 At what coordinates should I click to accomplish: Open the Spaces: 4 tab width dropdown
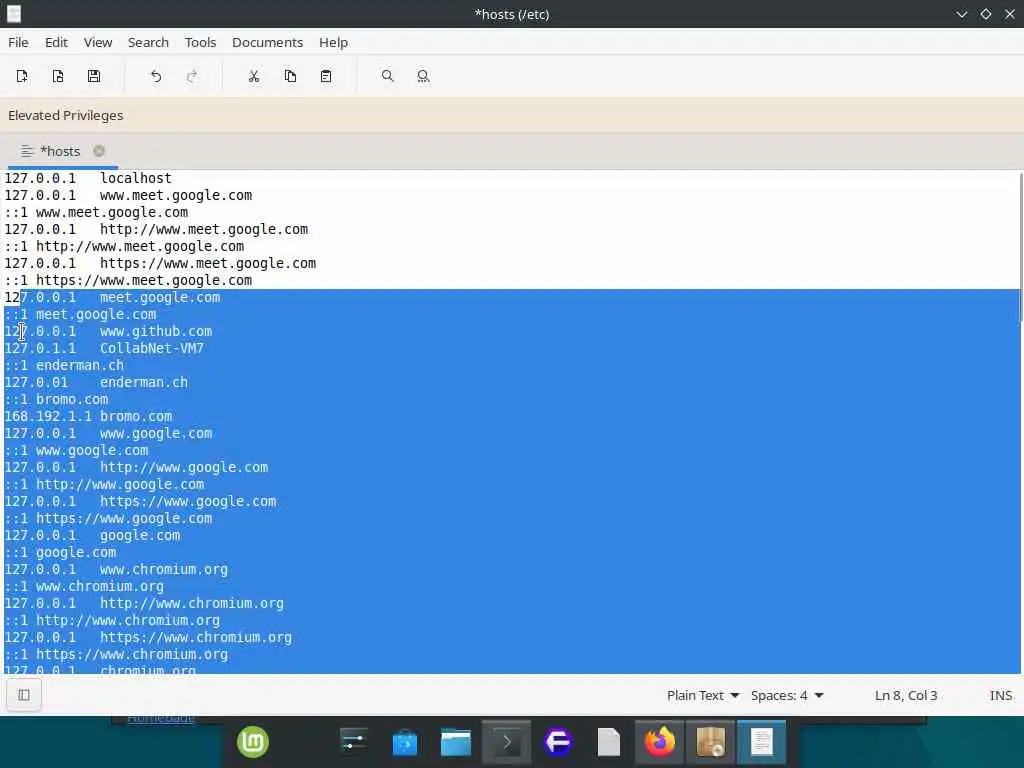tap(787, 696)
